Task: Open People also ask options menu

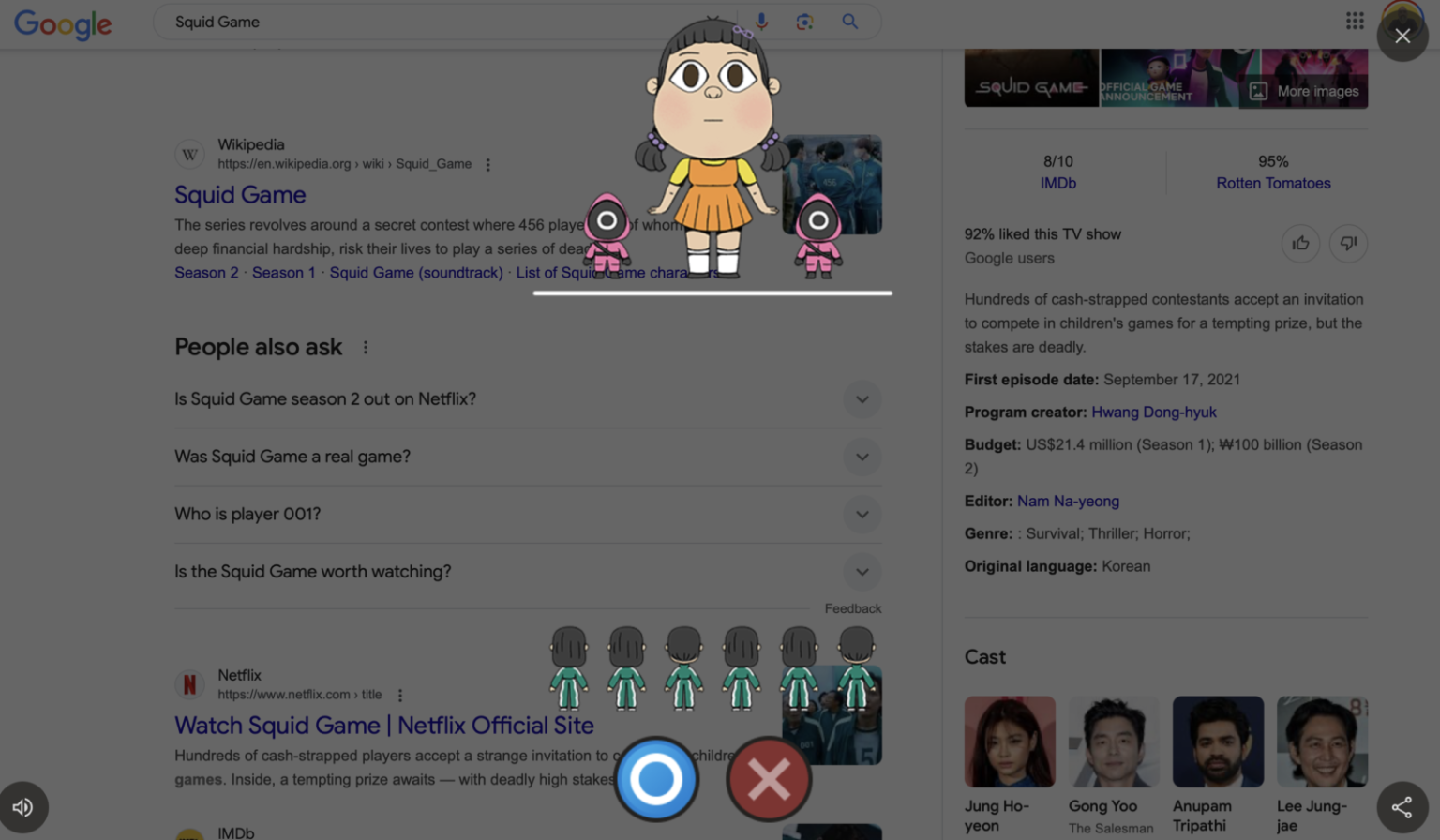Action: 366,348
